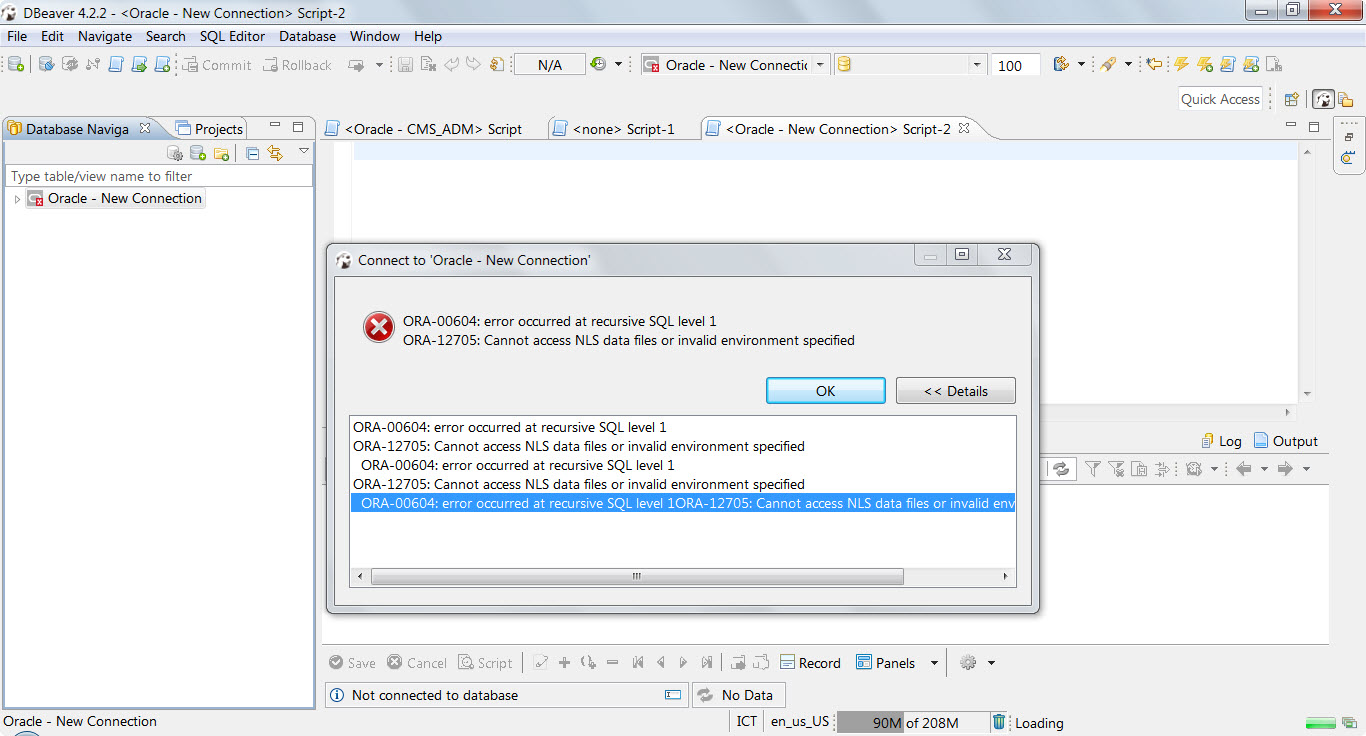Open the SQL Editor menu
The height and width of the screenshot is (736, 1366).
point(232,36)
